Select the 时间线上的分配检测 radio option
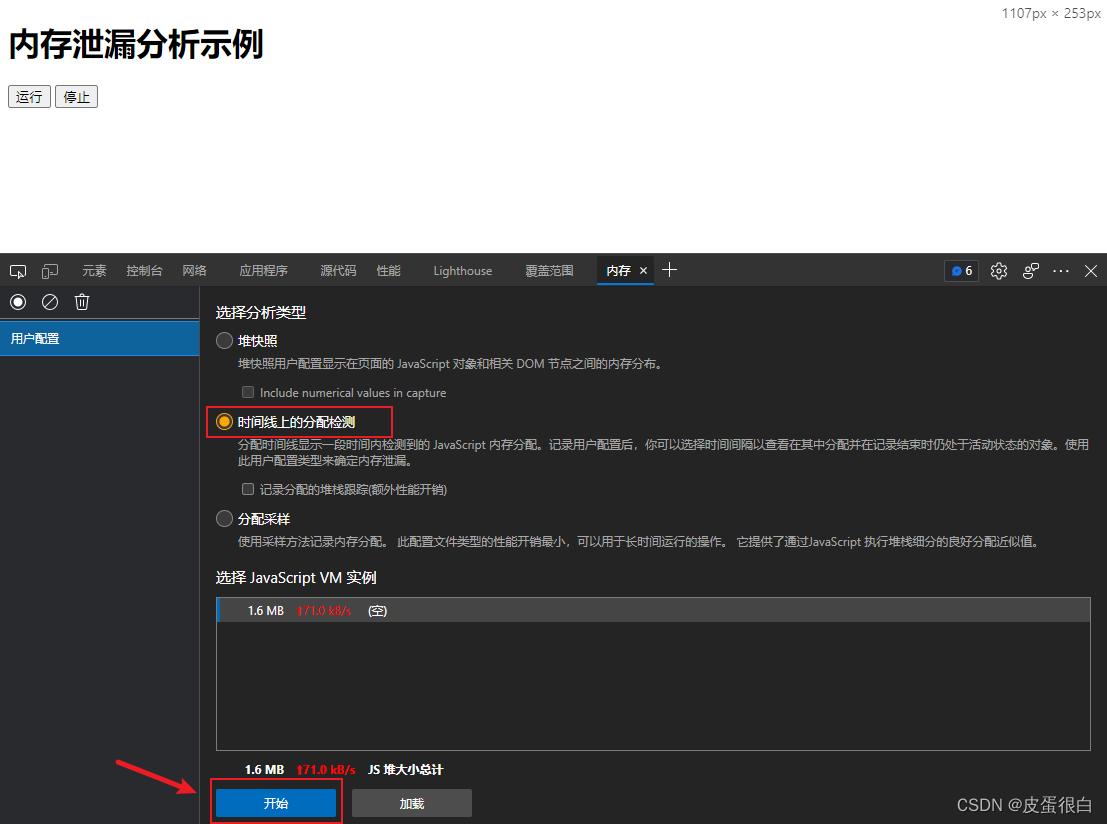This screenshot has width=1107, height=824. click(x=225, y=422)
